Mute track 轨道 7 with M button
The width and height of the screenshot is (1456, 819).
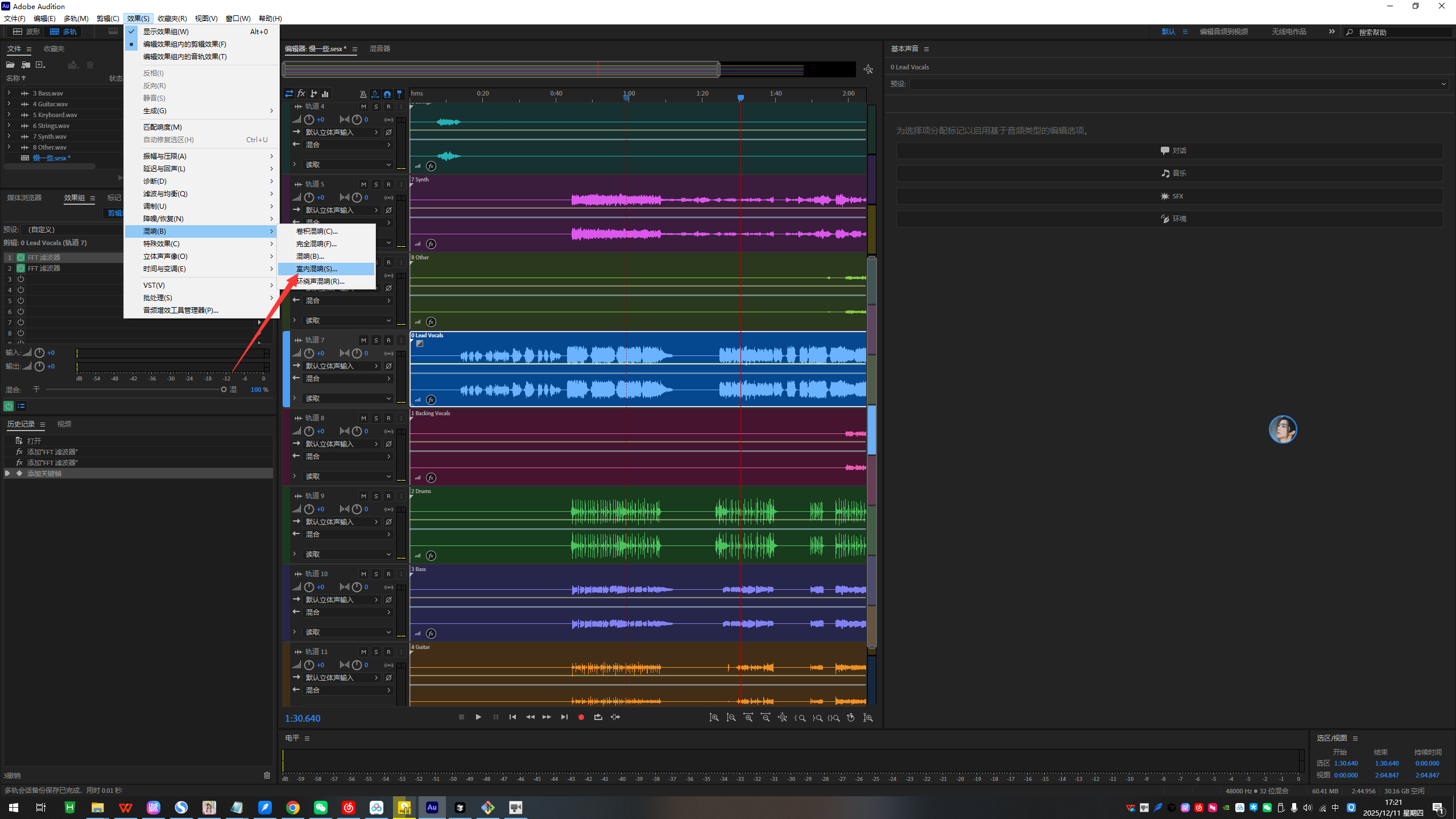[x=363, y=340]
